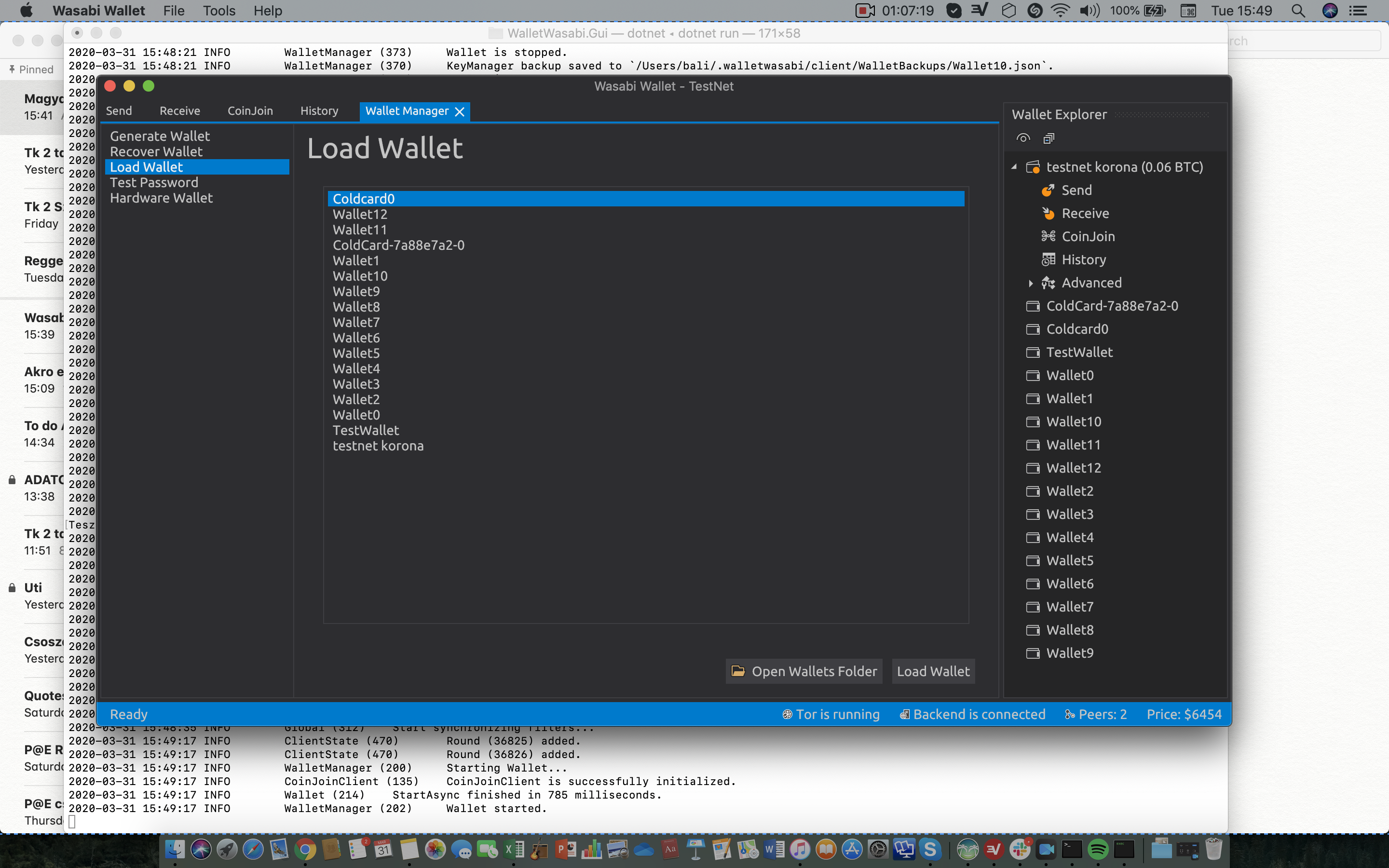Collapse all wallets using the Wallet Explorer icon
This screenshot has height=868, width=1389.
point(1049,138)
